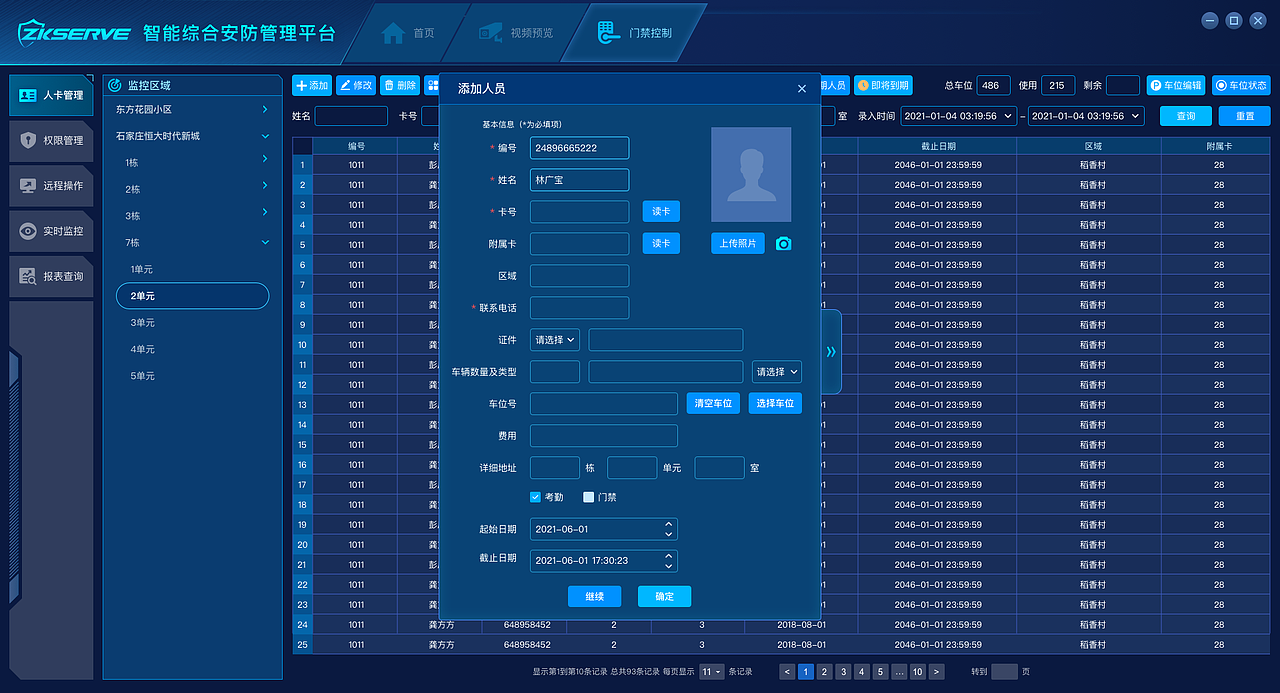Image resolution: width=1280 pixels, height=693 pixels.
Task: Click the 继续 button
Action: [594, 597]
